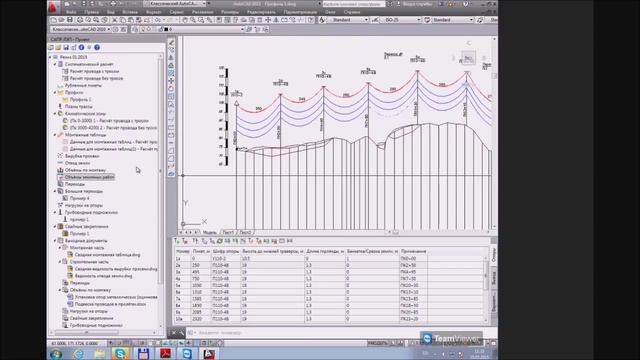The height and width of the screenshot is (360, 640).
Task: Select 'Планы трассы' in the tree
Action: 78,107
